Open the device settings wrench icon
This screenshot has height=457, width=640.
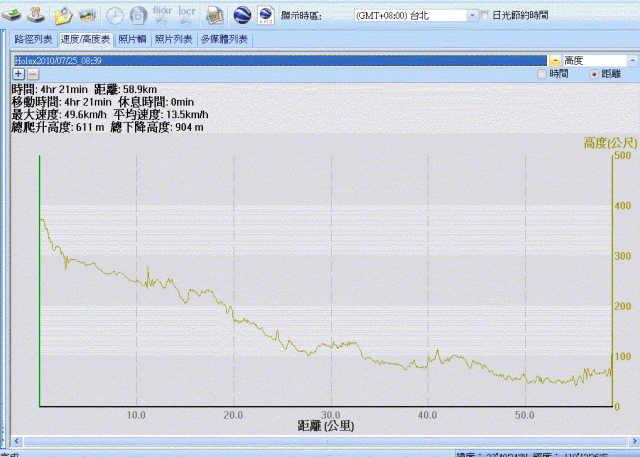click(36, 15)
